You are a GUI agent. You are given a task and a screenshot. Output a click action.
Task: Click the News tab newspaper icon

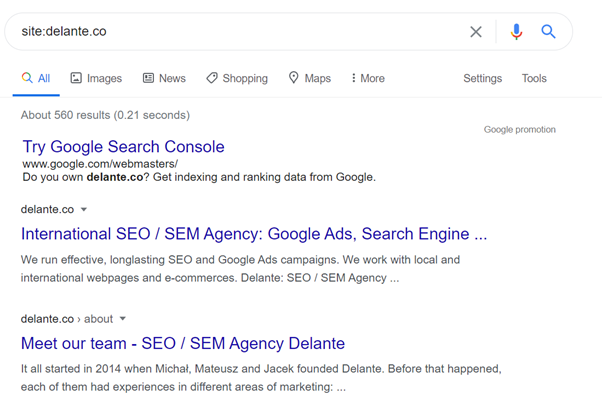(x=148, y=78)
